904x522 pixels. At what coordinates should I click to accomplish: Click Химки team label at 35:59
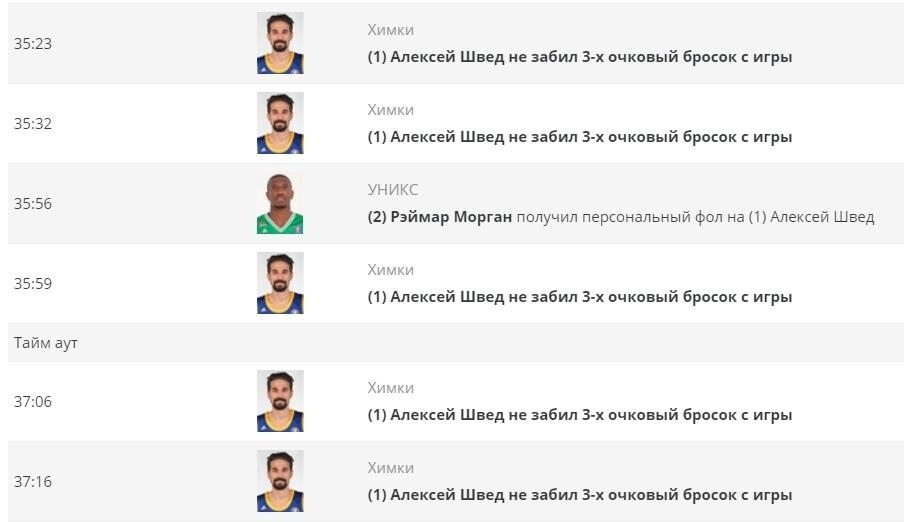point(390,270)
